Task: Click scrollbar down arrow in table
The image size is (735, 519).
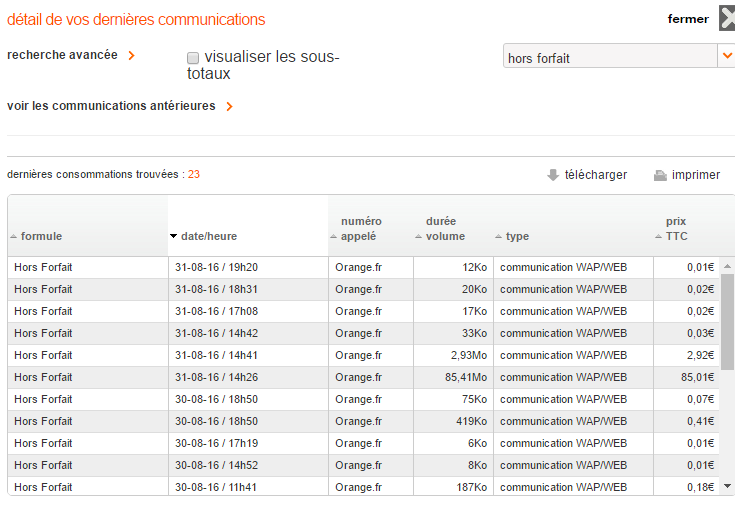Action: 728,486
